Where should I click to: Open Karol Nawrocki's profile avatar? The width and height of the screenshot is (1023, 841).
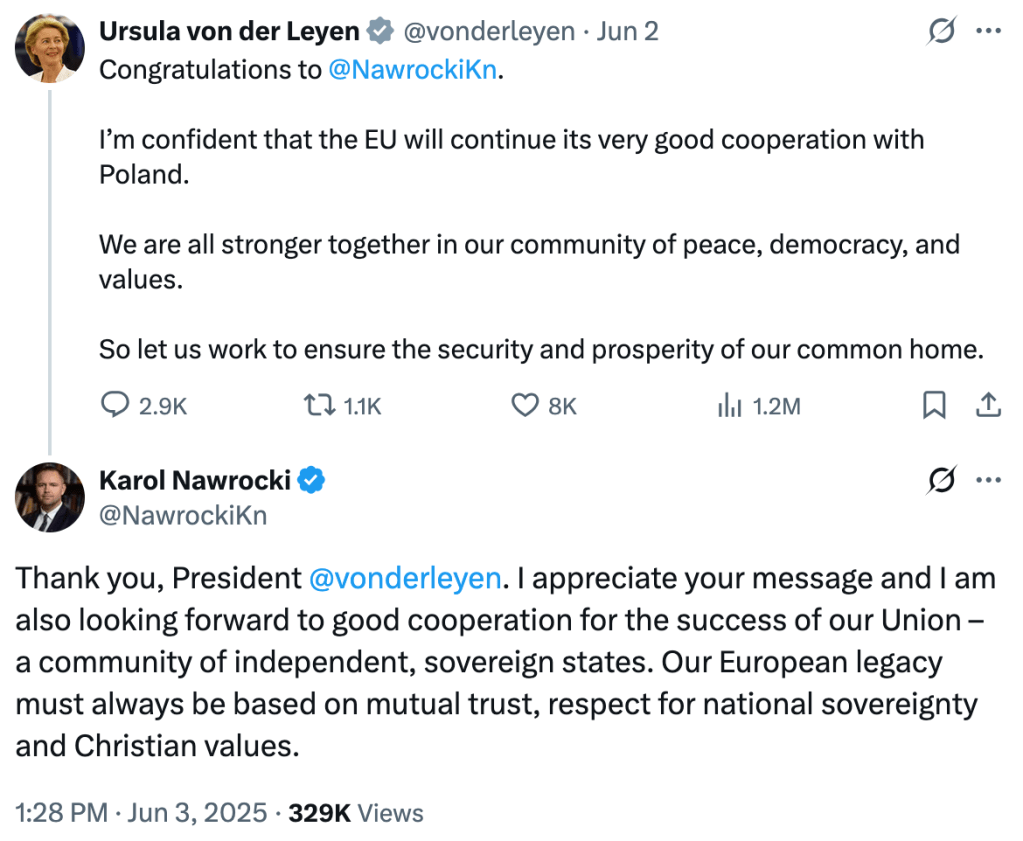point(49,497)
